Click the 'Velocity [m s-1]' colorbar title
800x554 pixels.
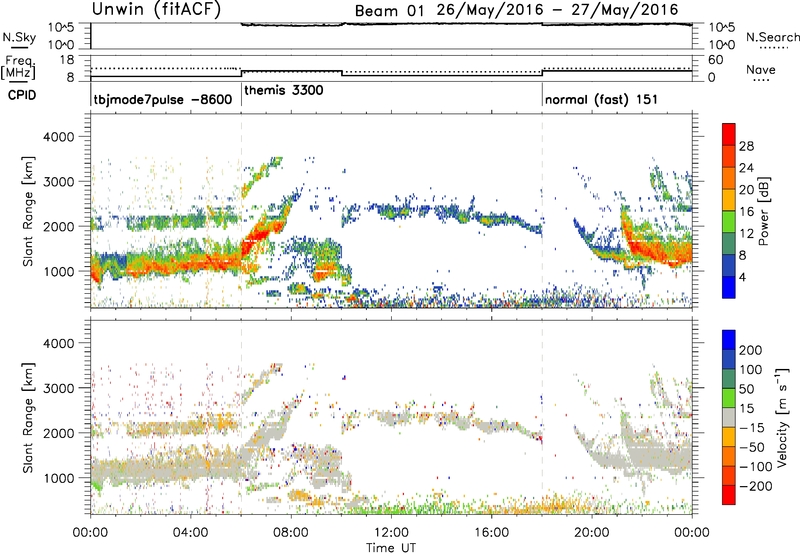(781, 417)
